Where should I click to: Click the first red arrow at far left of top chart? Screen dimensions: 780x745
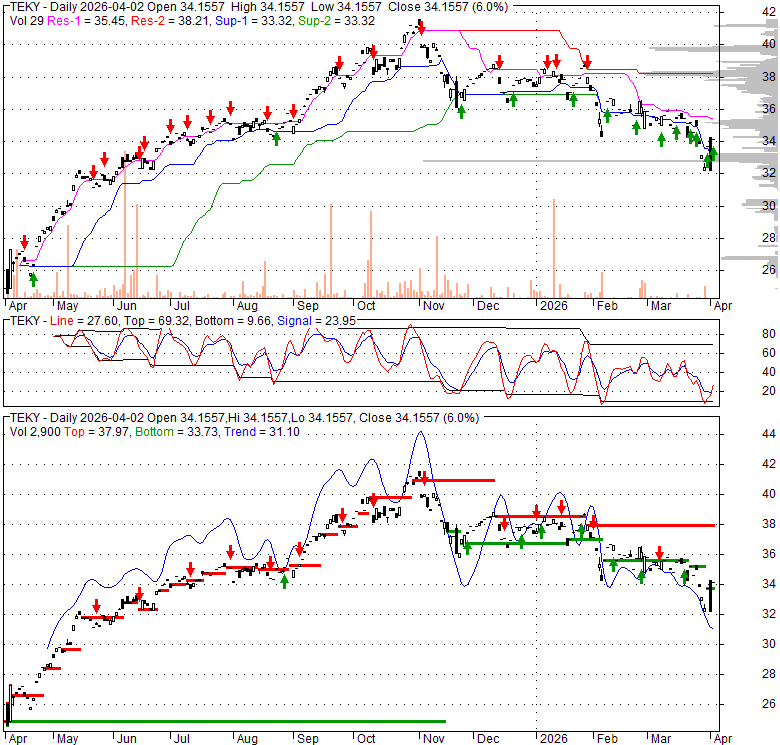coord(24,242)
